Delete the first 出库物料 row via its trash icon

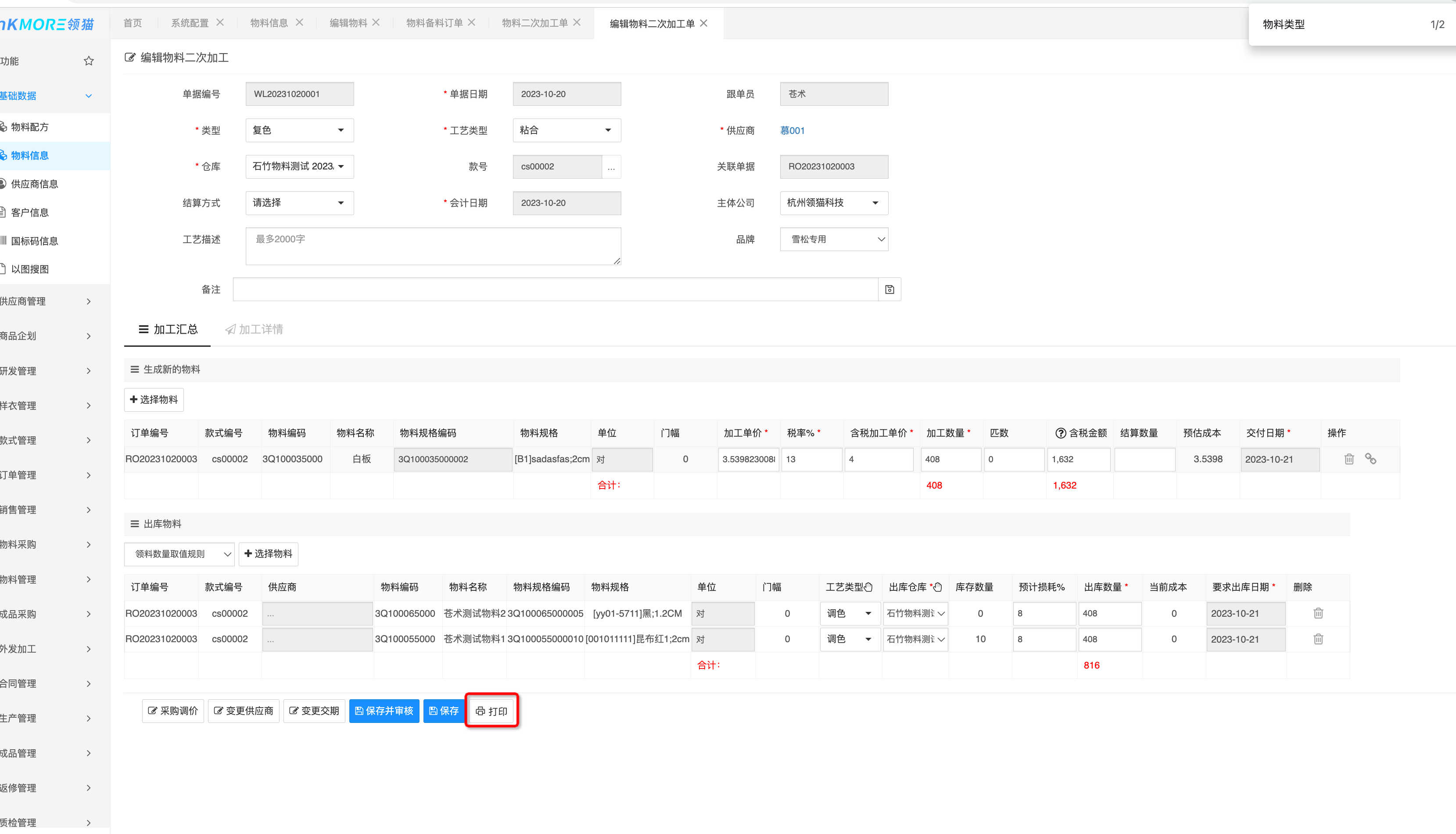click(1318, 613)
